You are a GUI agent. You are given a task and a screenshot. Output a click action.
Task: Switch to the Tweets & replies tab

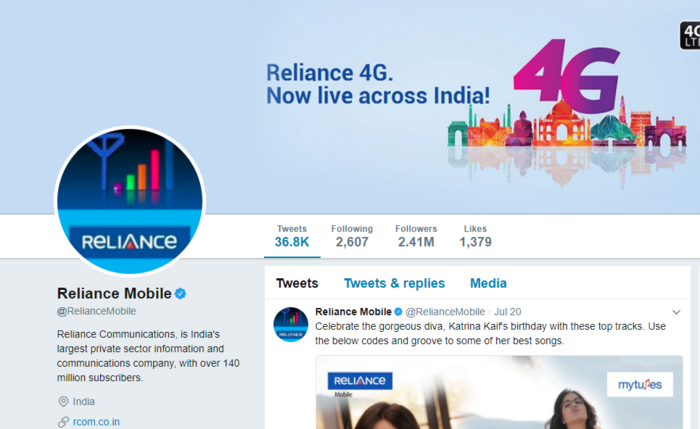click(394, 283)
